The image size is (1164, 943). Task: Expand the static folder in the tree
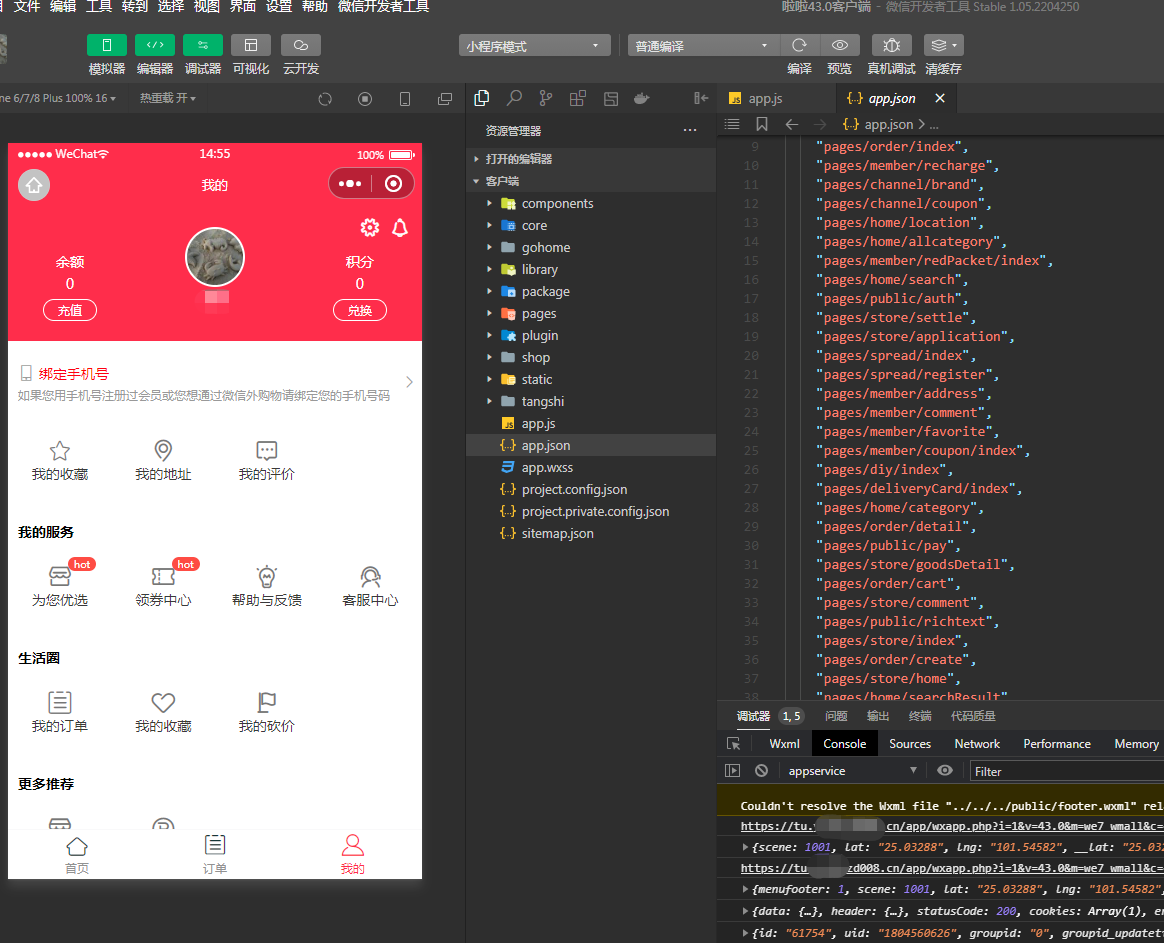591,379
